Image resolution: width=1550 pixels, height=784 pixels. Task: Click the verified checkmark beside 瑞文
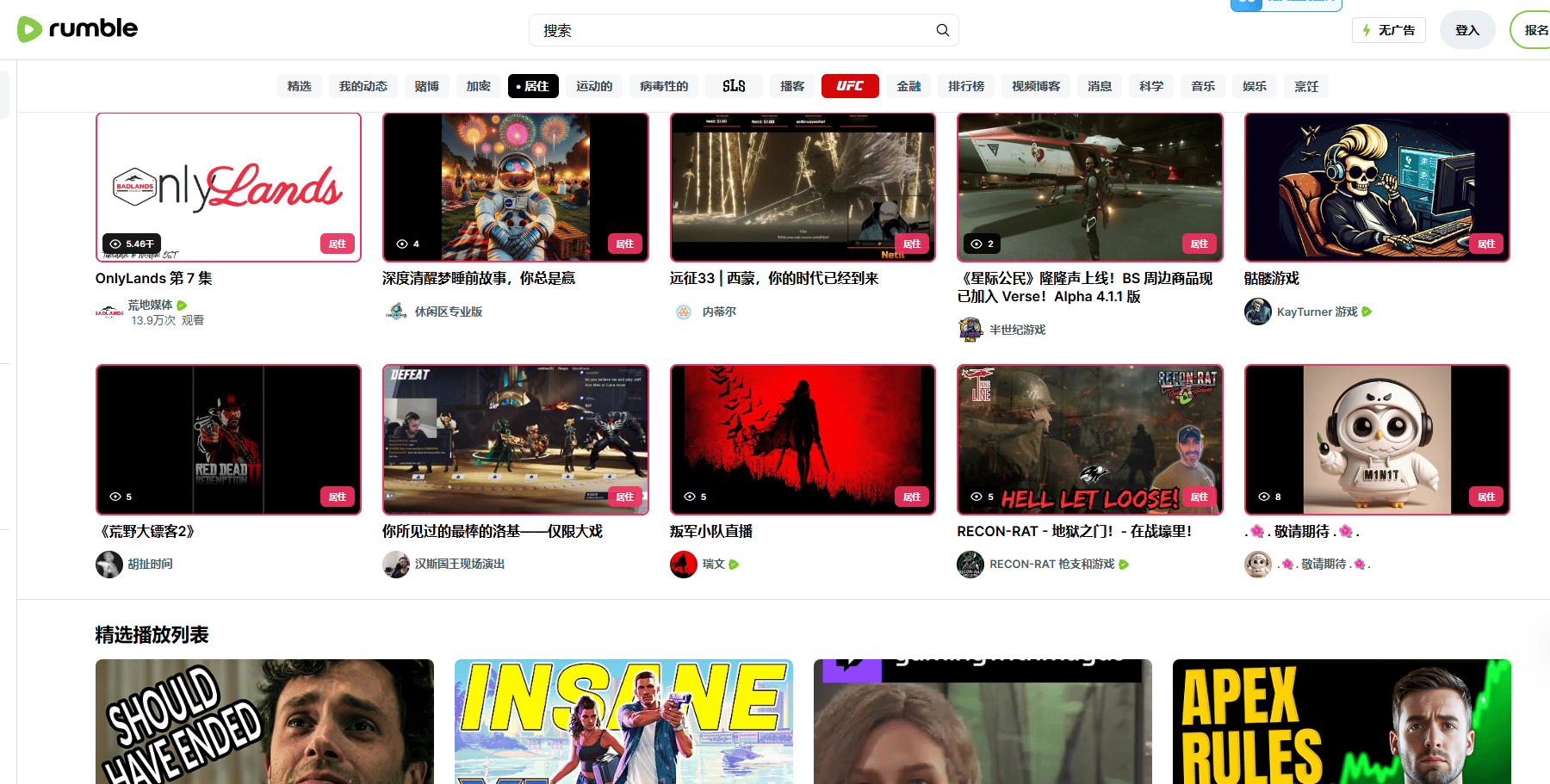(x=731, y=564)
